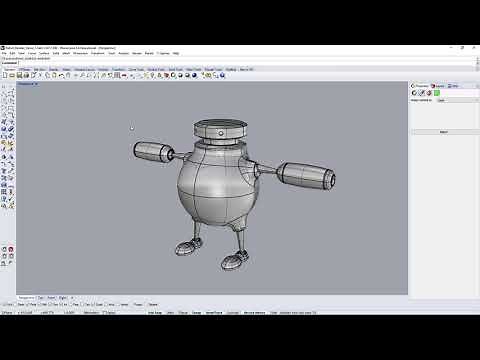
Task: Toggle Osnap in status bar
Action: 197,313
